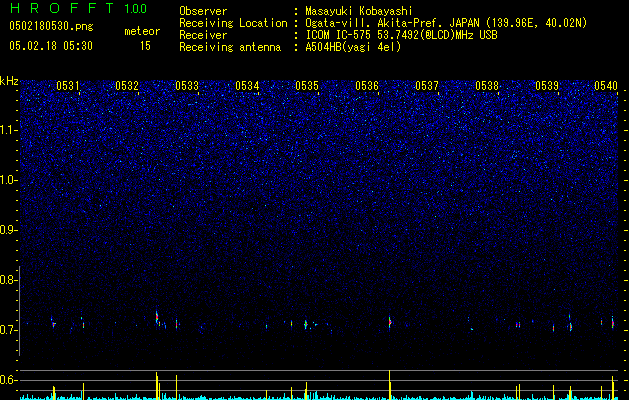The image size is (629, 400).
Task: Click the Receiving Location label
Action: tap(233, 23)
